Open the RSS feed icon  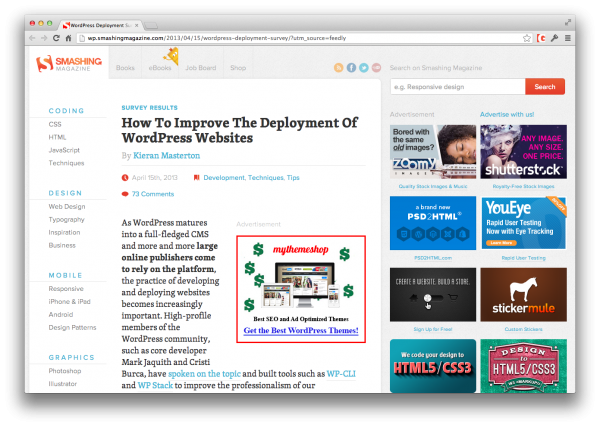339,68
